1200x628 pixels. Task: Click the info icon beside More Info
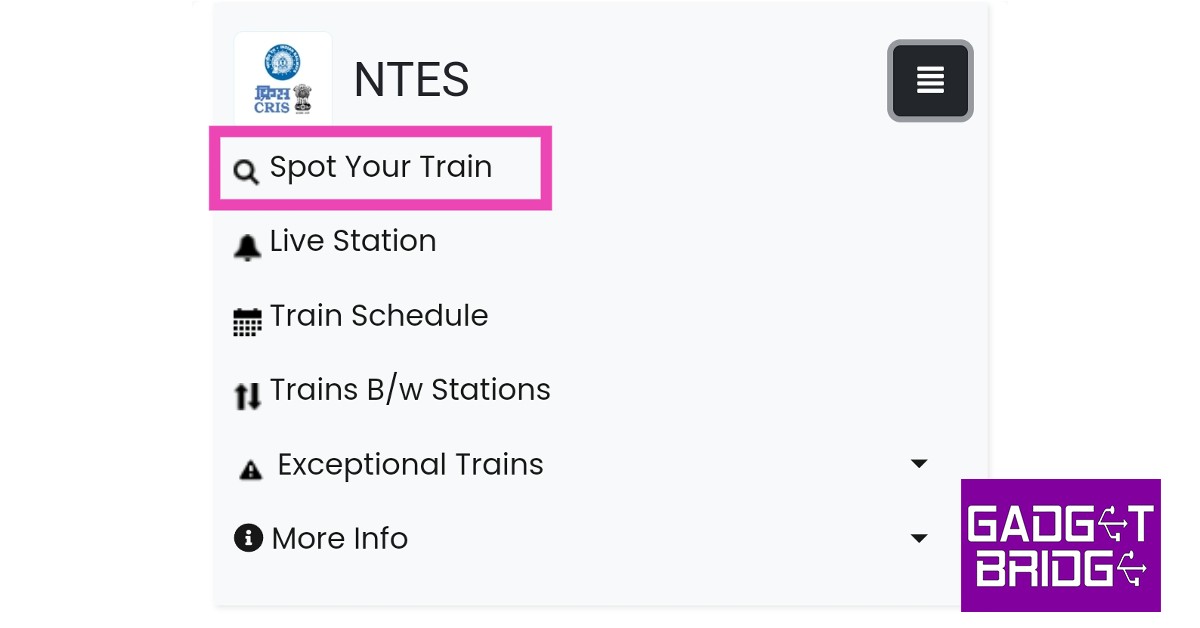(x=248, y=538)
